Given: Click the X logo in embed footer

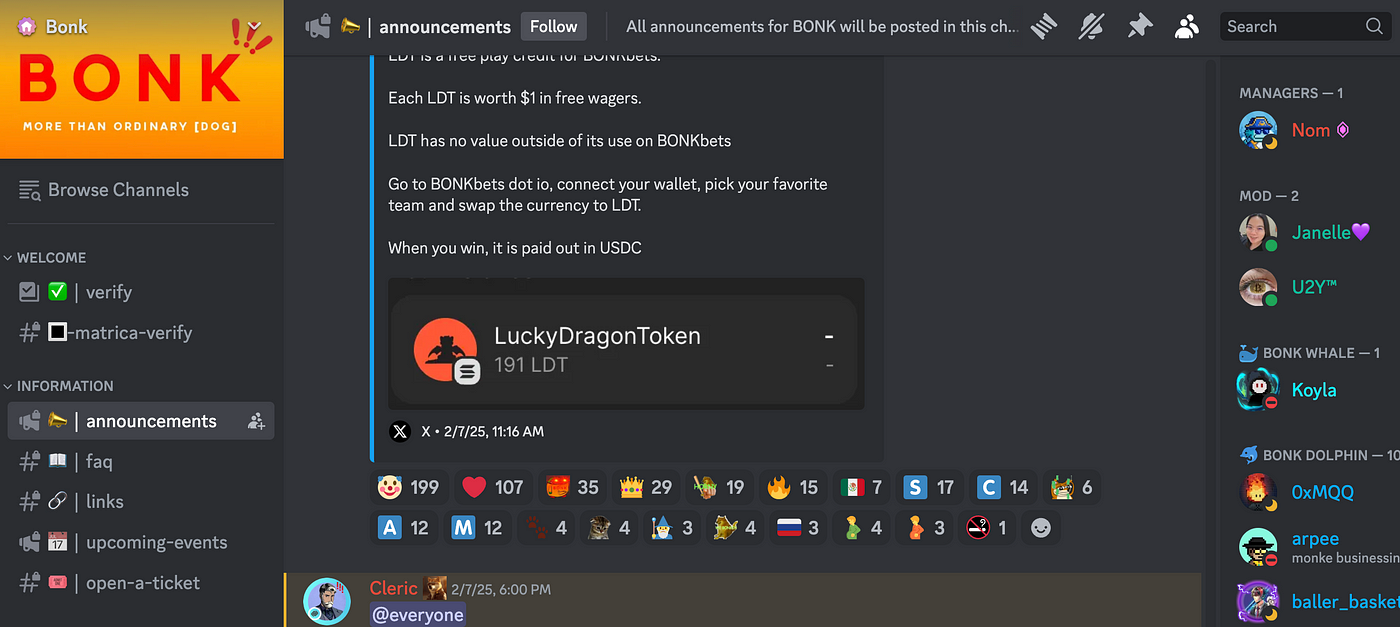Looking at the screenshot, I should pyautogui.click(x=400, y=432).
